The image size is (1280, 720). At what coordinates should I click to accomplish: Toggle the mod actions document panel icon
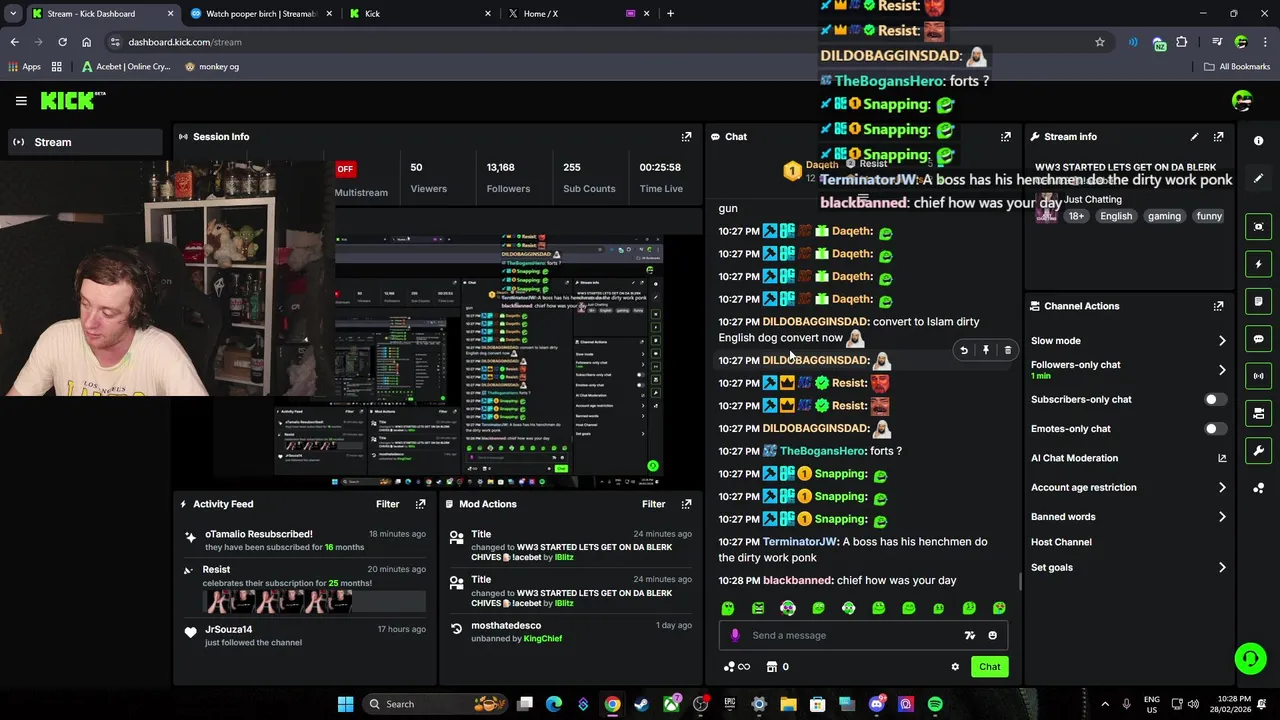[1258, 301]
